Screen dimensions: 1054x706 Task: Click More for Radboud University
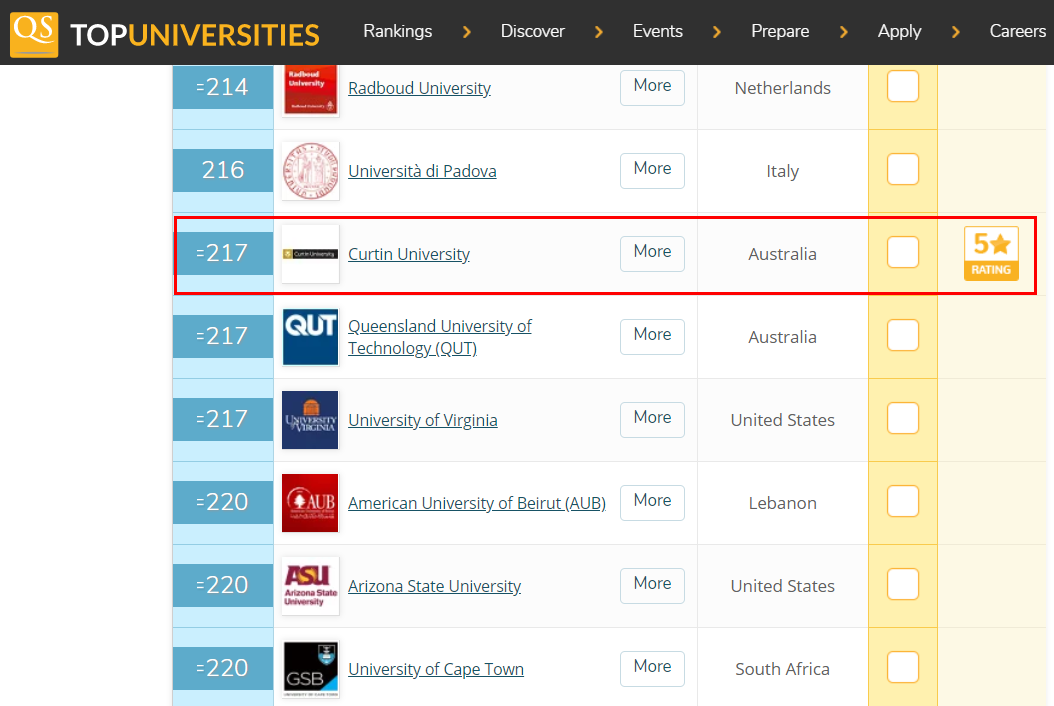652,87
